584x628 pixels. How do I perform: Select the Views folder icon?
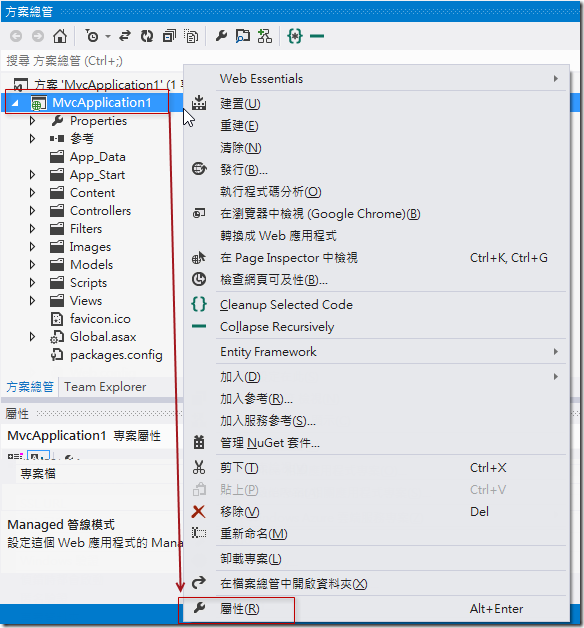pyautogui.click(x=57, y=301)
